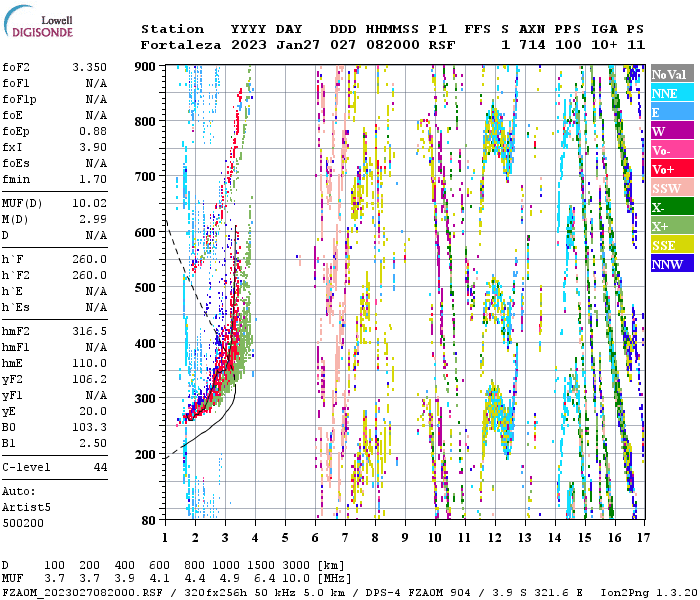Click the Ion2Png 1.3.20 version text
Screen dimensions: 700x600
click(650, 592)
